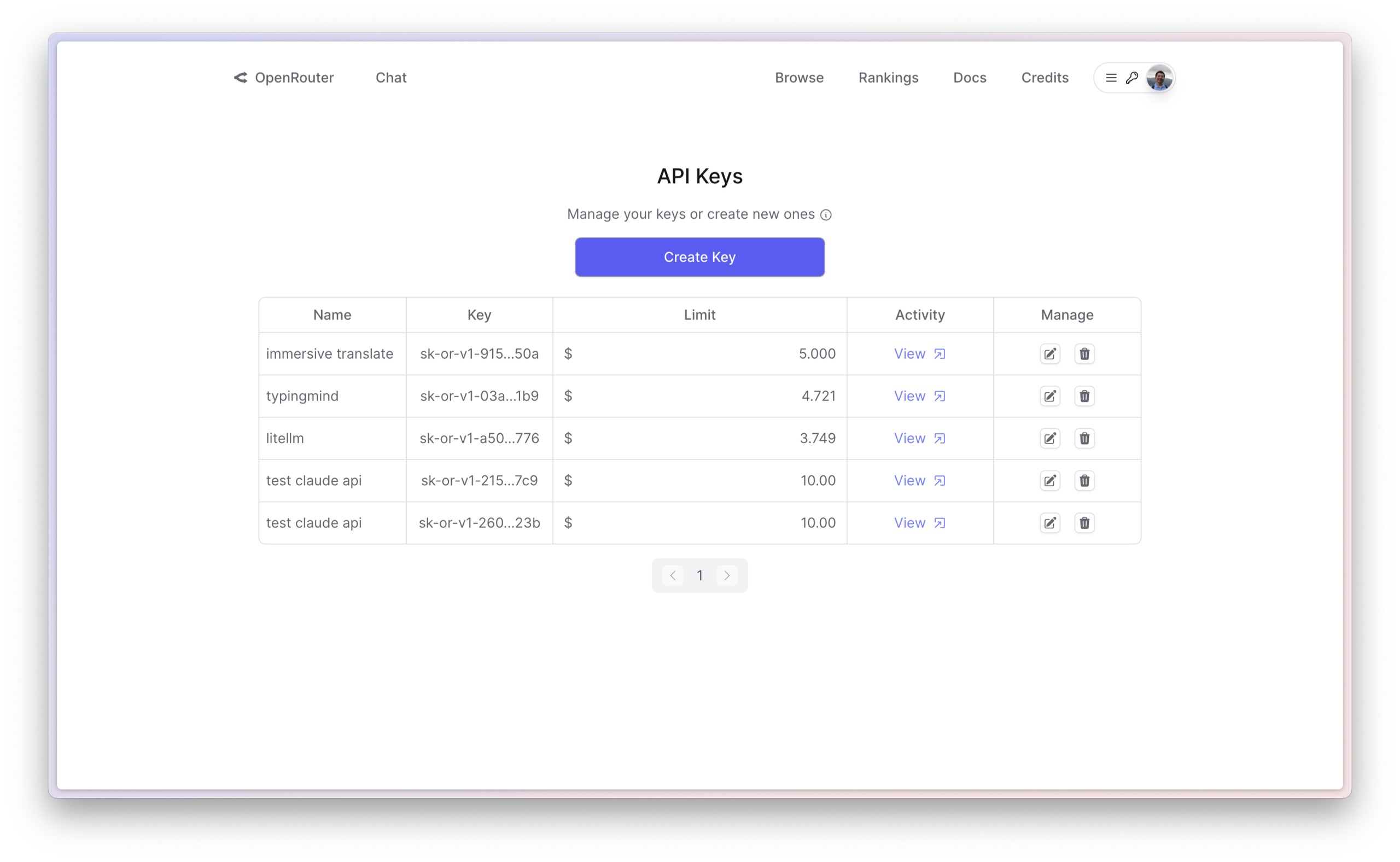Screen dimensions: 1400x862
Task: Edit the litellm key entry
Action: point(1049,438)
